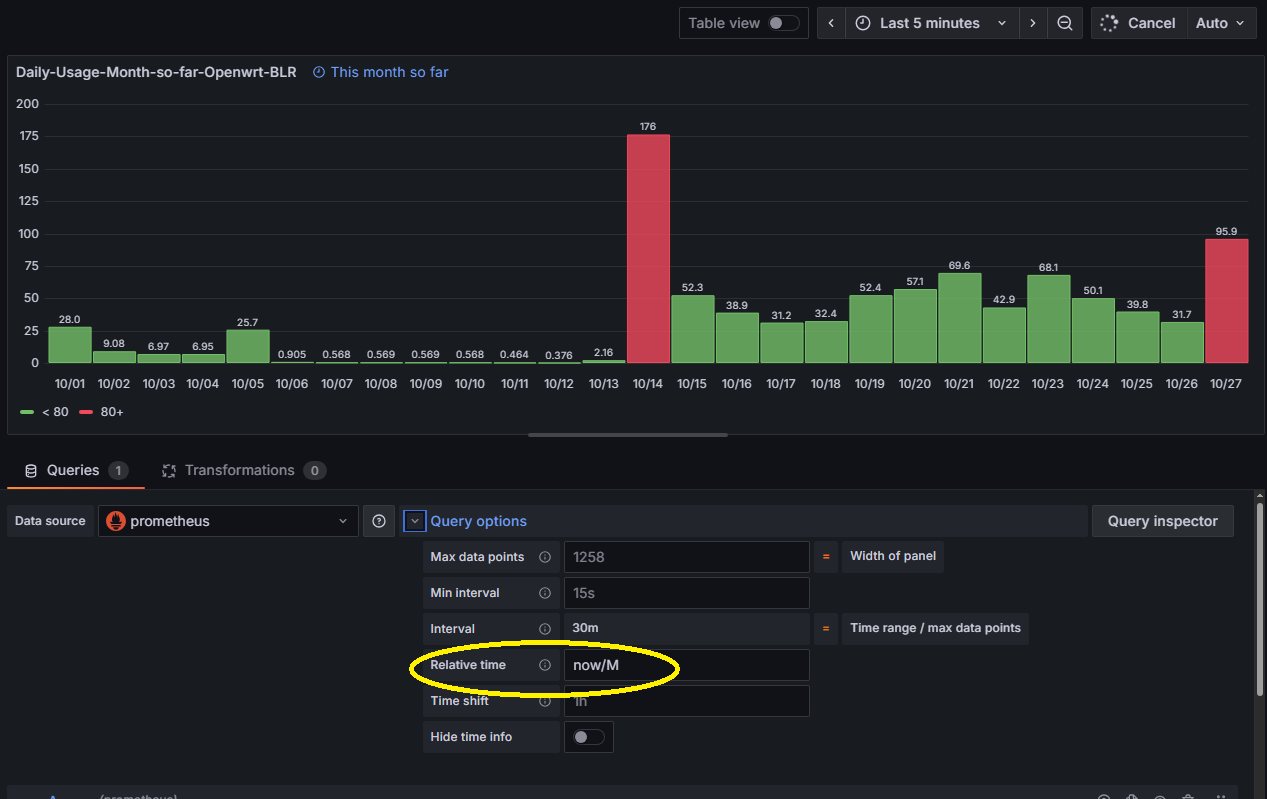Open the Auto refresh interval dropdown
This screenshot has height=799, width=1267.
[x=1221, y=23]
